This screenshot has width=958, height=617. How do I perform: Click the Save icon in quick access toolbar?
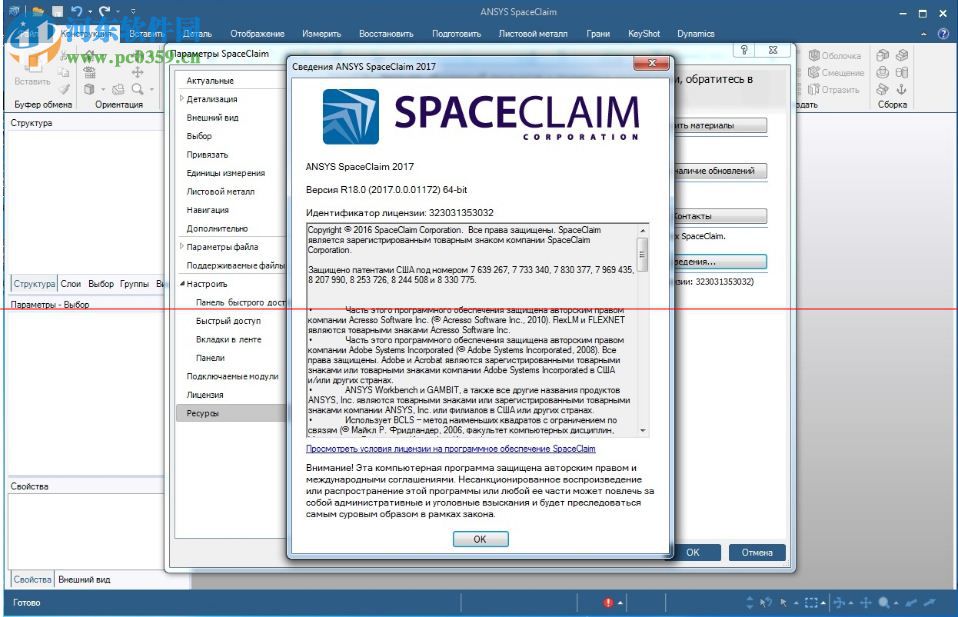[x=57, y=9]
